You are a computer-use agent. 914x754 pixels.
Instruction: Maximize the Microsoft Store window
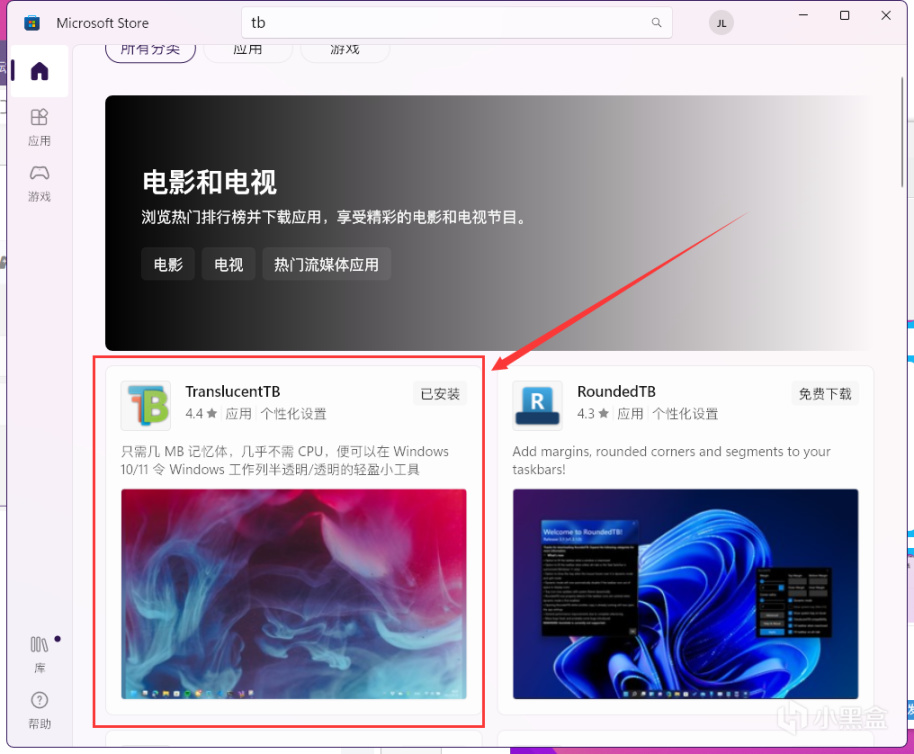(844, 15)
